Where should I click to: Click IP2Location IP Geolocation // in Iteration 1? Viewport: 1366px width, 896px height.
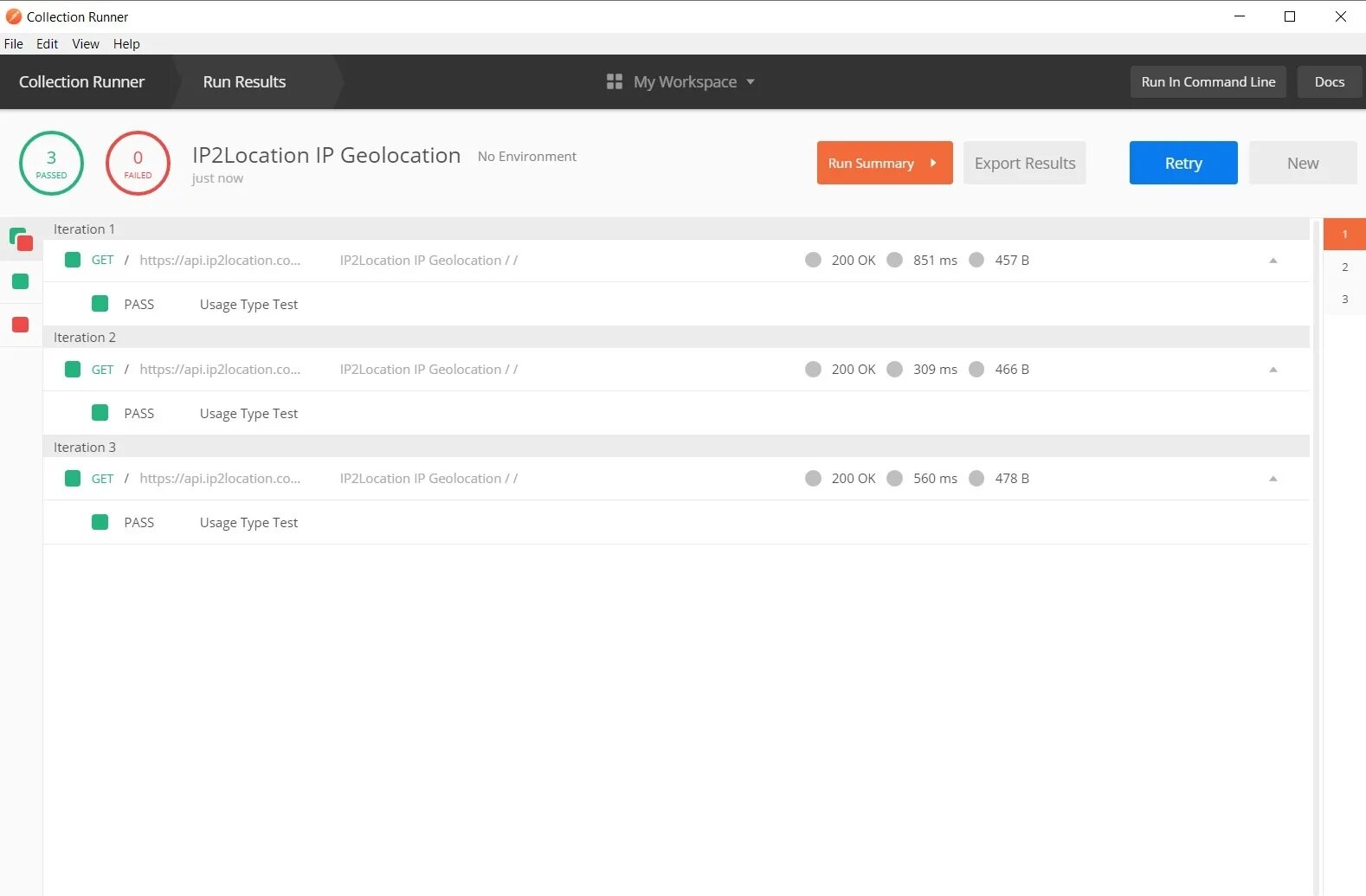tap(428, 260)
